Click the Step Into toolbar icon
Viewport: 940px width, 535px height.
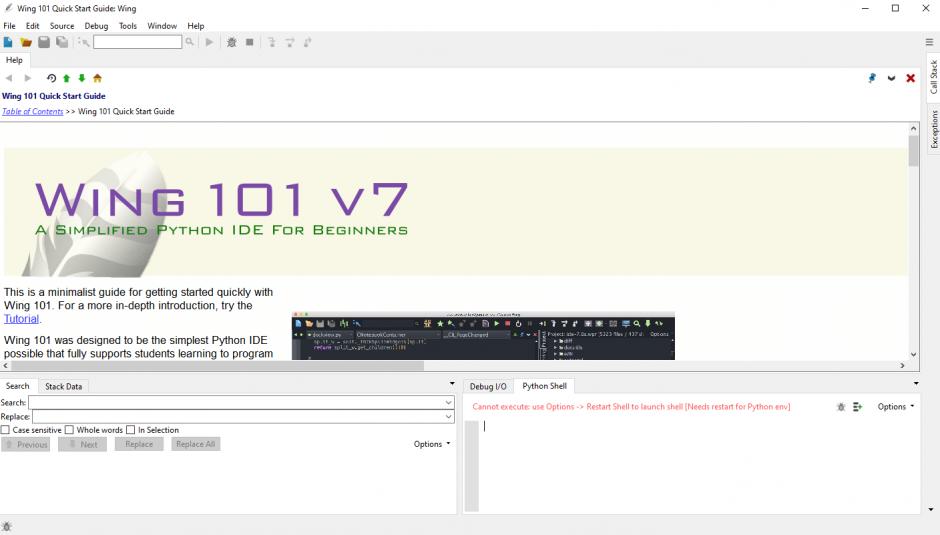point(272,42)
